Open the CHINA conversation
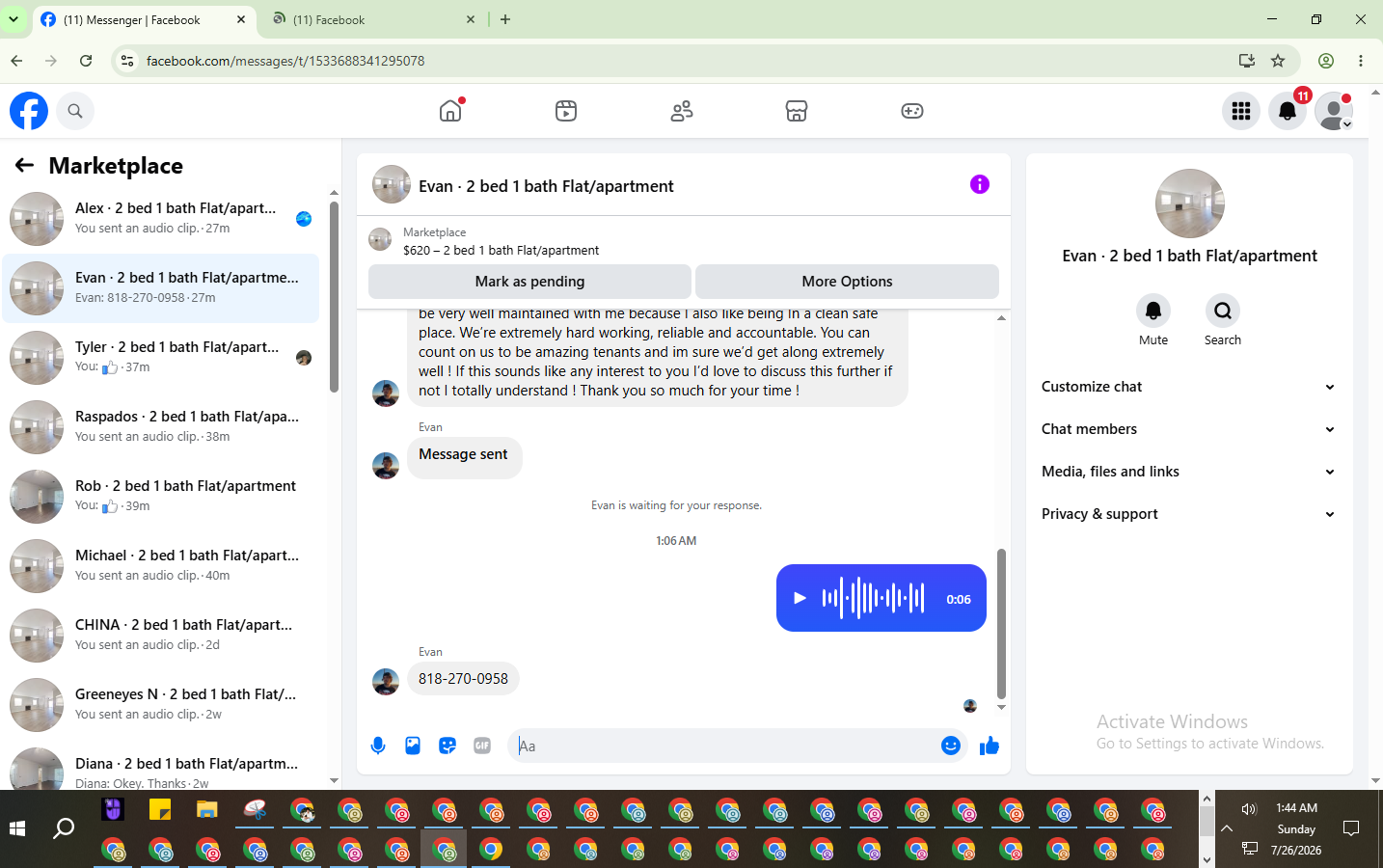This screenshot has width=1383, height=868. point(161,636)
